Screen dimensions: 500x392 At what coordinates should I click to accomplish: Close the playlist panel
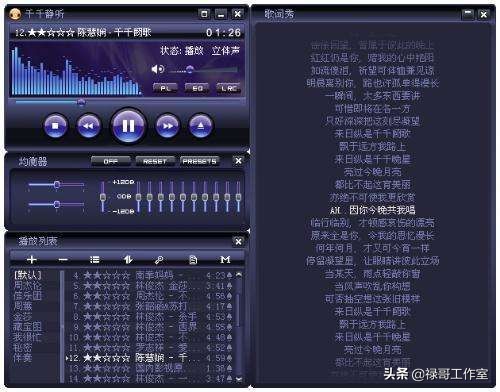238,241
